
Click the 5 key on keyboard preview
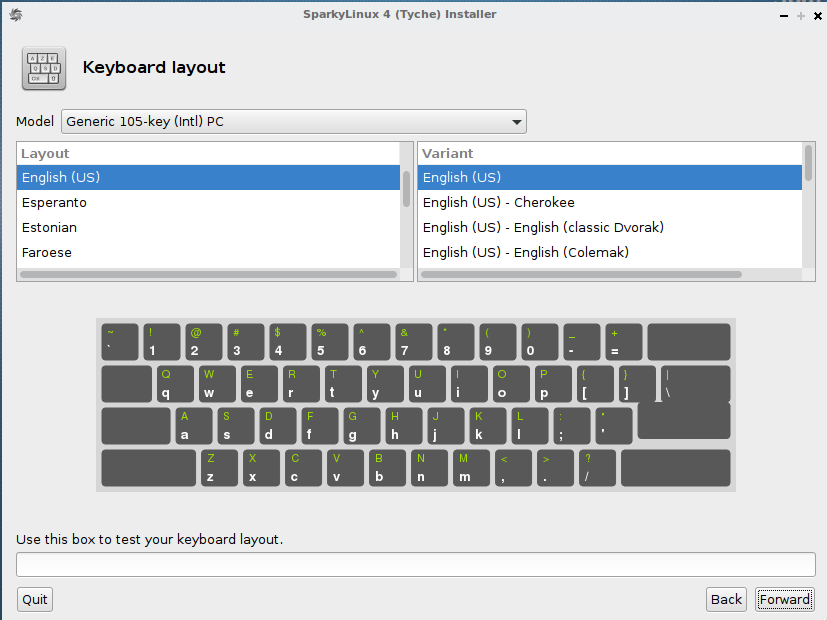[330, 342]
